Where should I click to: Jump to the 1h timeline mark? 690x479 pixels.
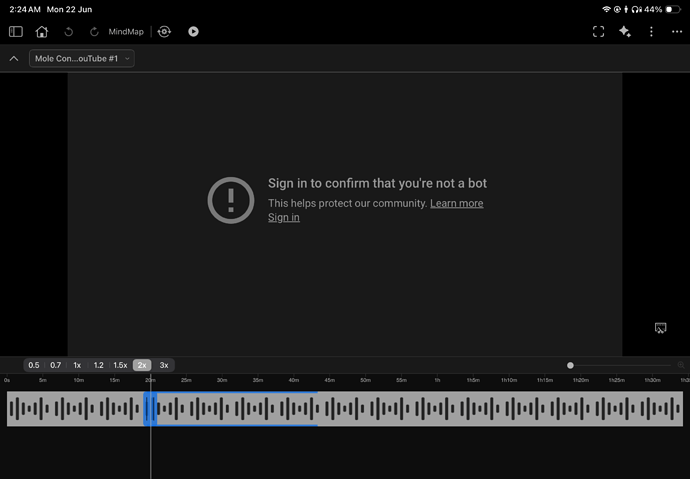[437, 380]
